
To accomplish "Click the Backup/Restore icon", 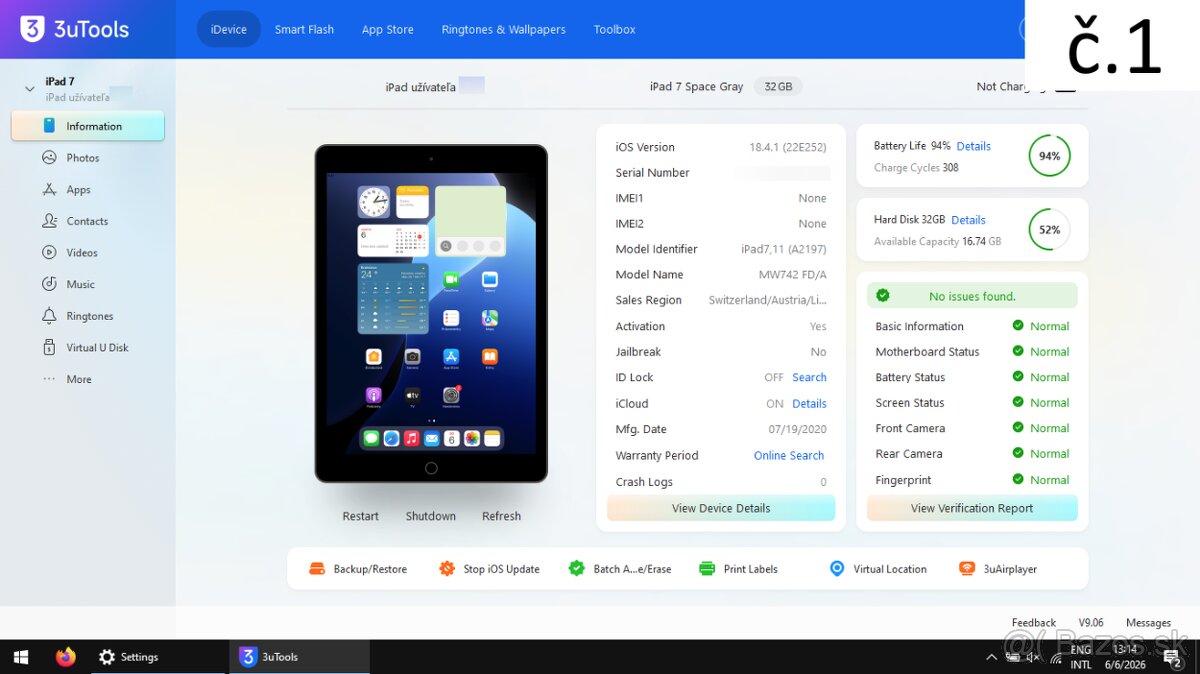I will pos(317,569).
